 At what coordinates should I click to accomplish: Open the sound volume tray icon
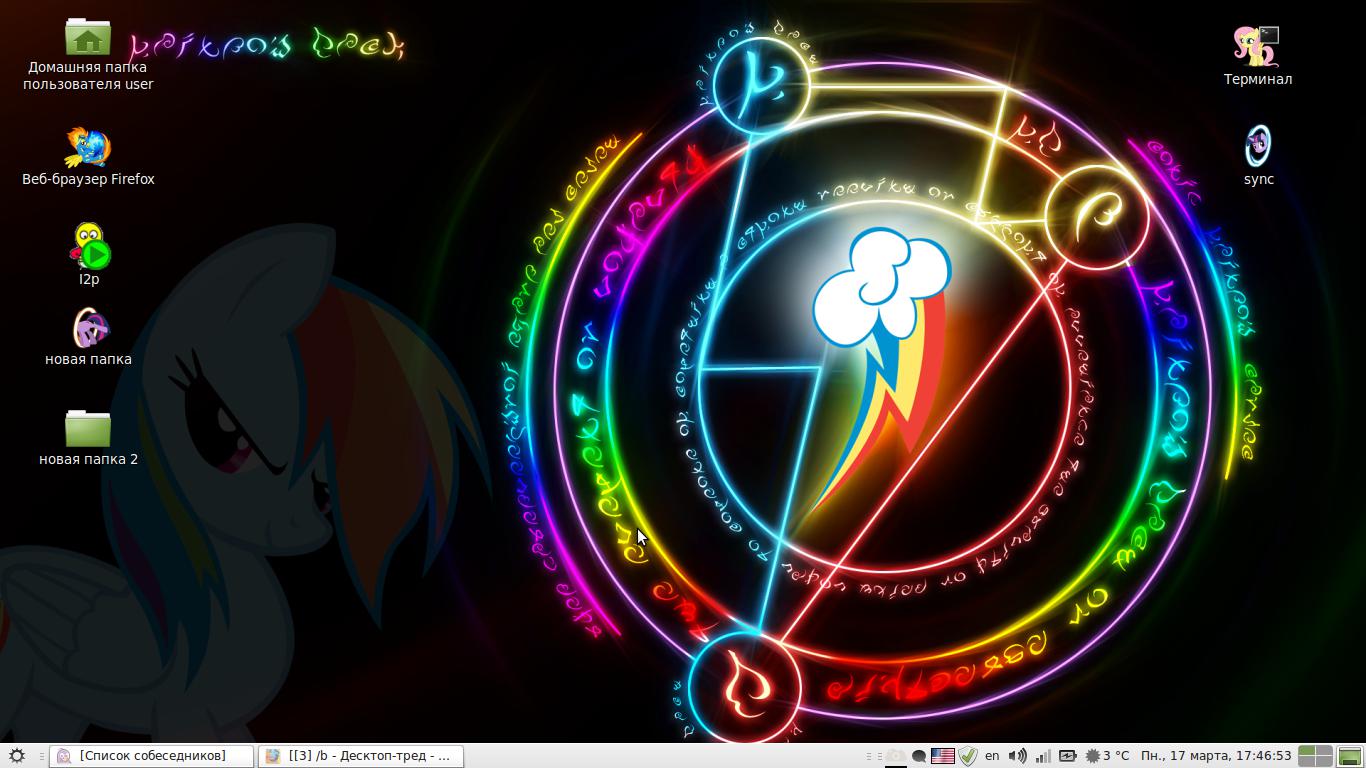click(x=1018, y=756)
